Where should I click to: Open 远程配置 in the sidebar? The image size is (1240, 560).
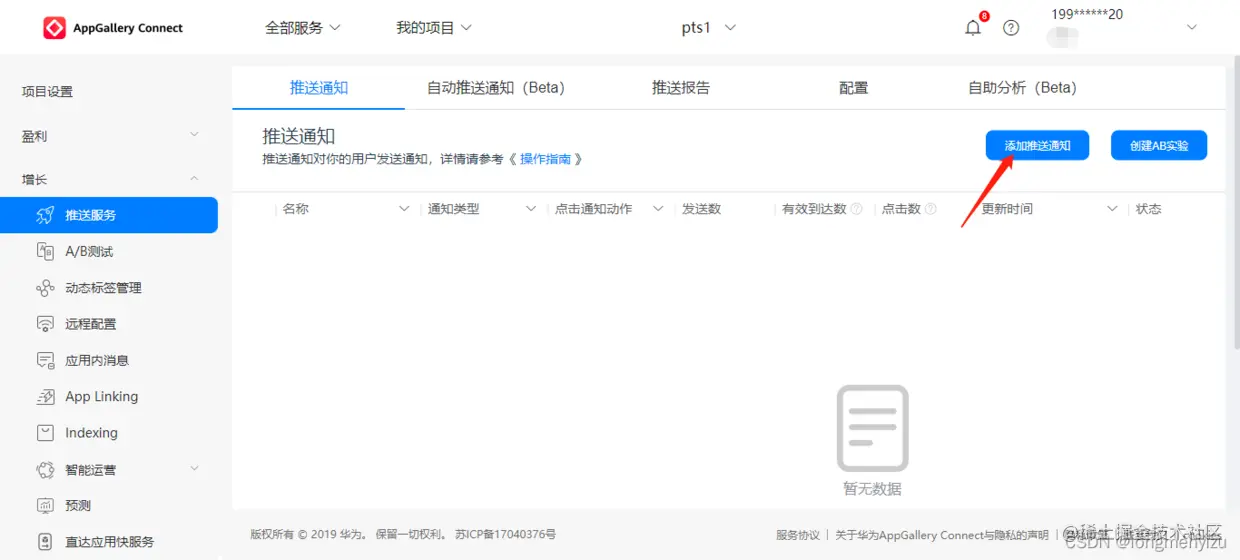91,324
